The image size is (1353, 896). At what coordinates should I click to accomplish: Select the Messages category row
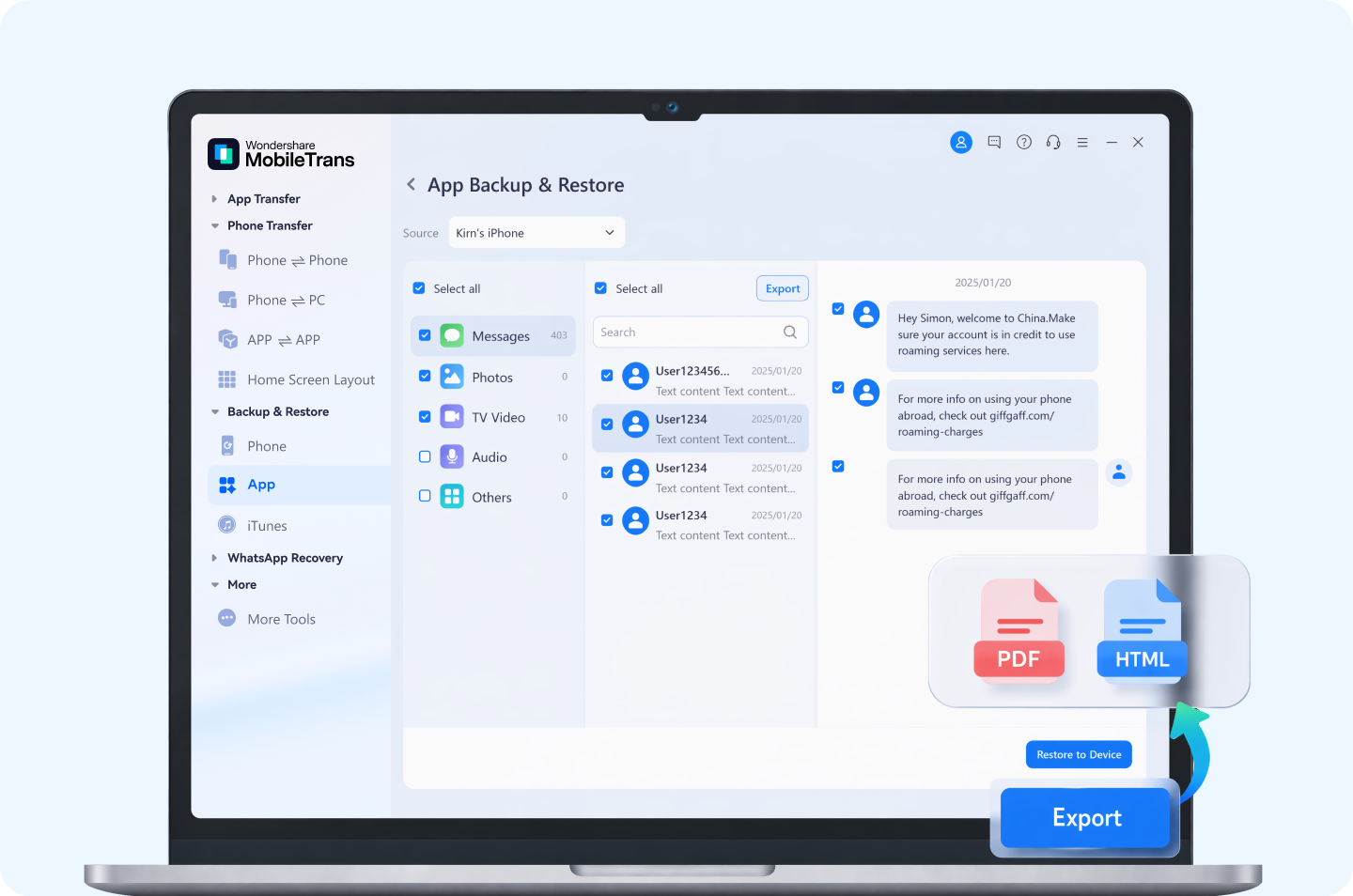tap(493, 335)
